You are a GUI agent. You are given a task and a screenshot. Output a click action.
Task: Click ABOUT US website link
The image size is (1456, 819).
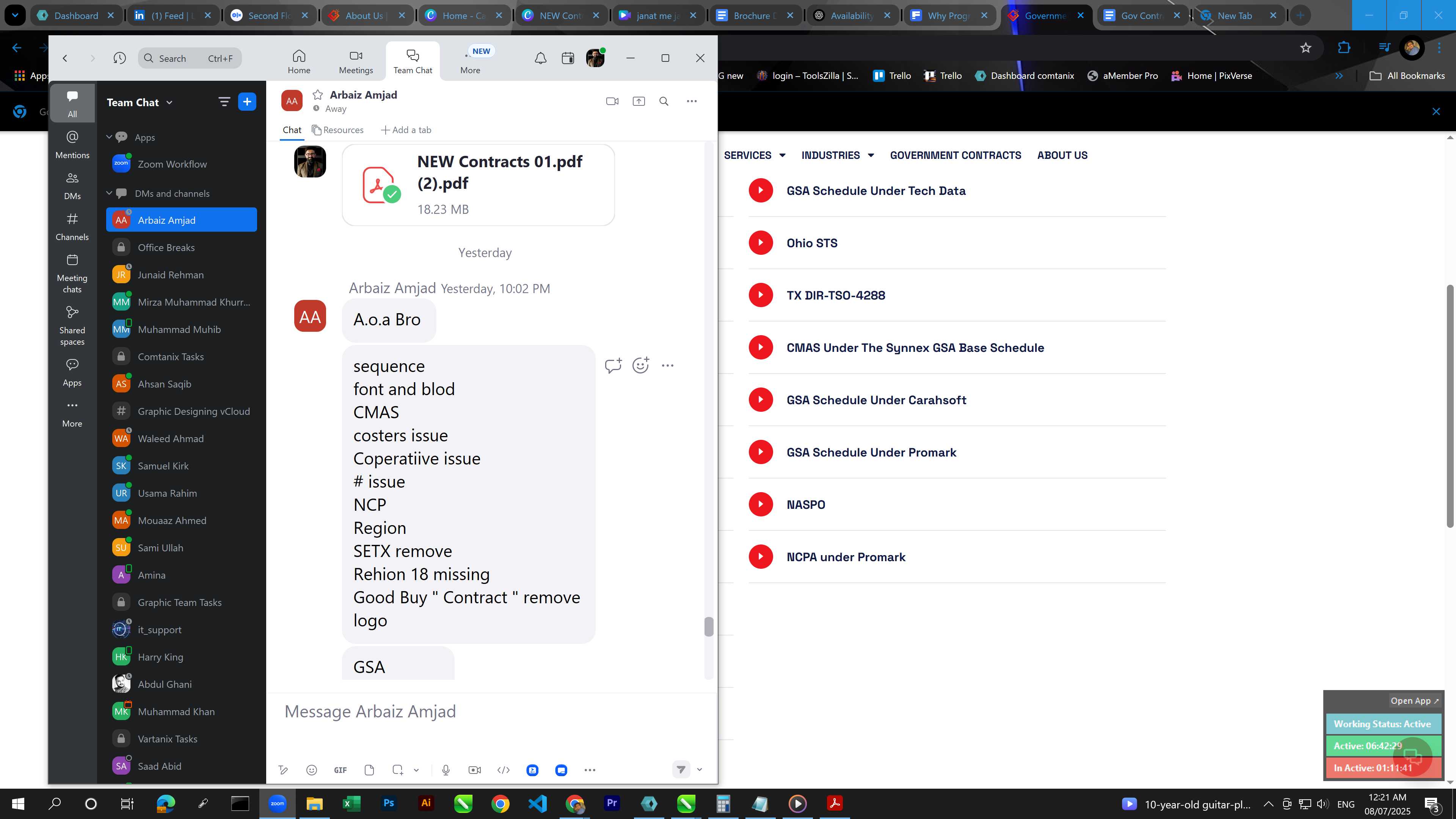1062,155
